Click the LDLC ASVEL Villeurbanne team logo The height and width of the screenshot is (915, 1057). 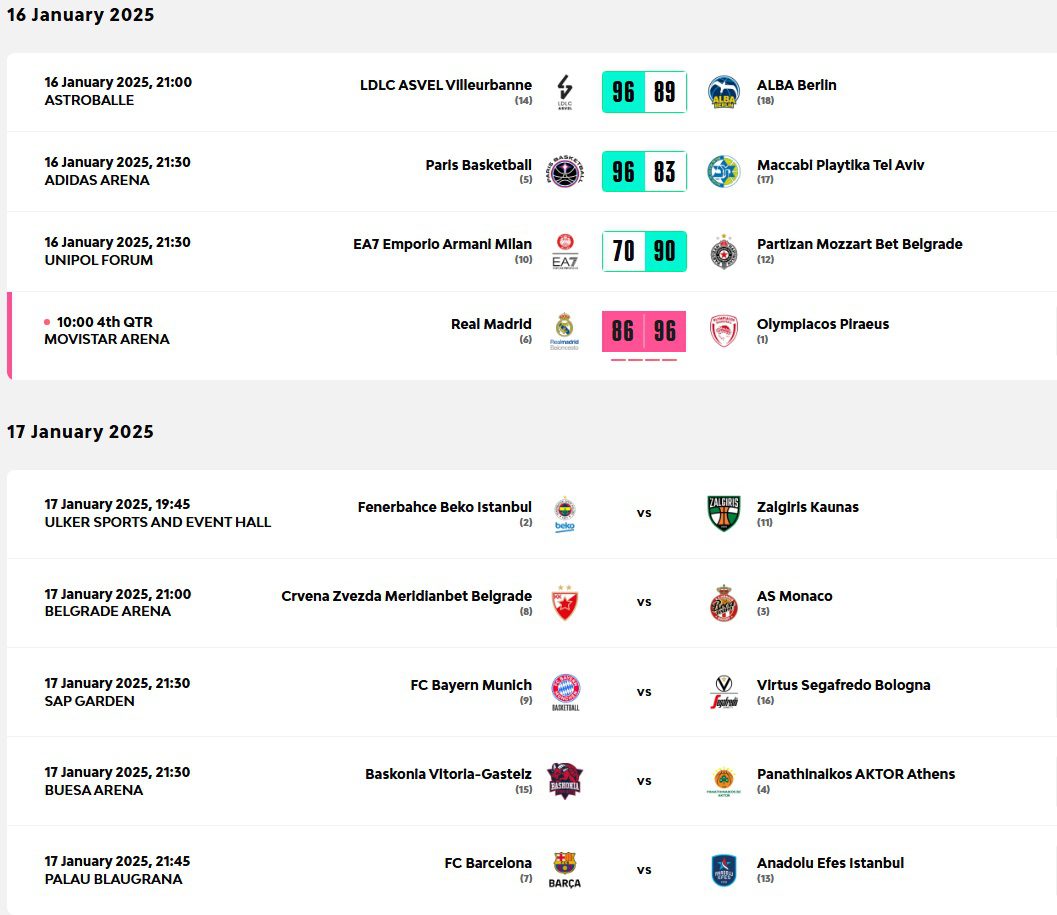(564, 92)
